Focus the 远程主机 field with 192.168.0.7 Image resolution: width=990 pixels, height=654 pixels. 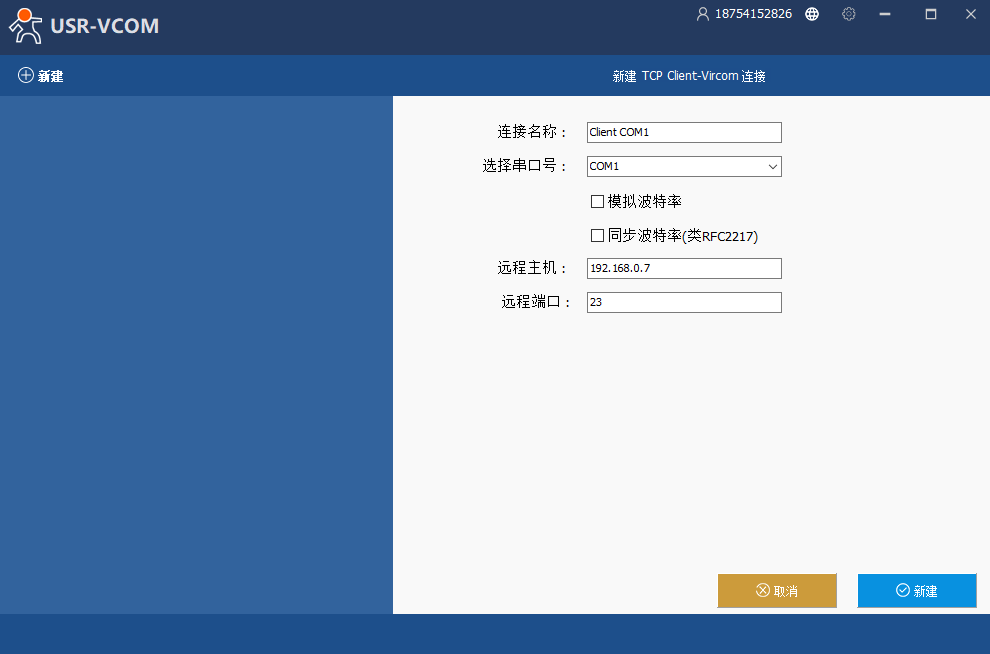click(x=683, y=268)
